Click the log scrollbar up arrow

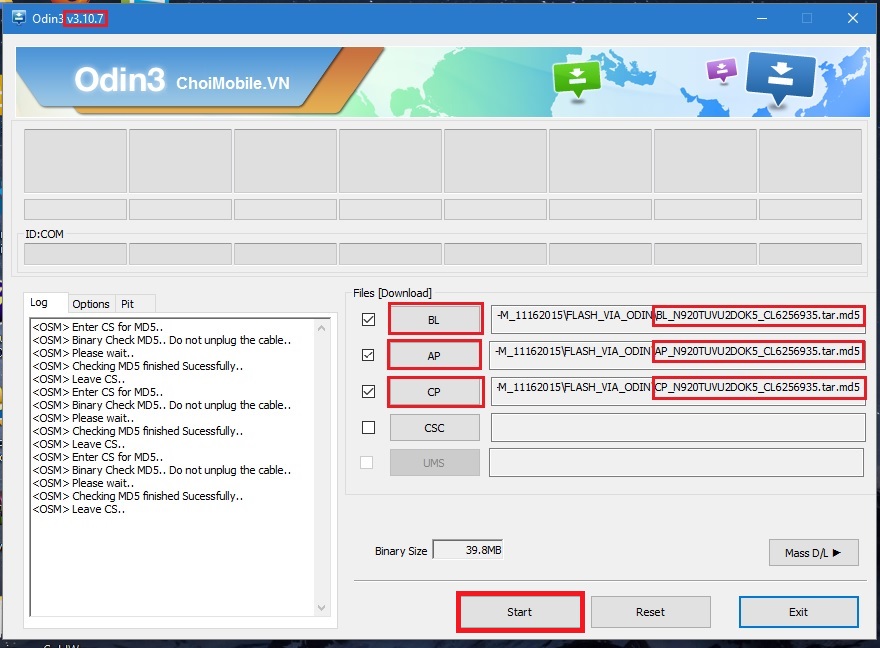[x=322, y=328]
